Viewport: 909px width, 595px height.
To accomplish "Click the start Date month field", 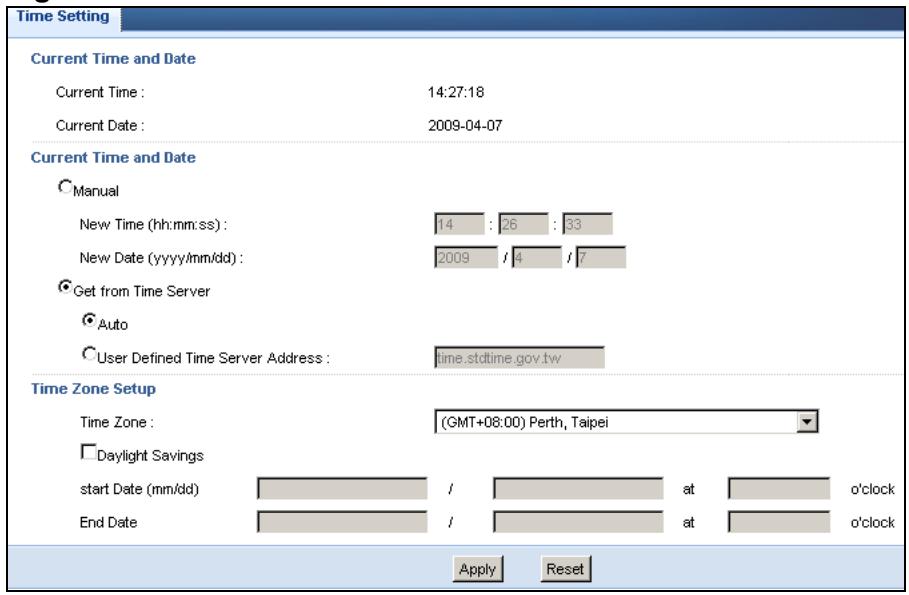I will 342,489.
